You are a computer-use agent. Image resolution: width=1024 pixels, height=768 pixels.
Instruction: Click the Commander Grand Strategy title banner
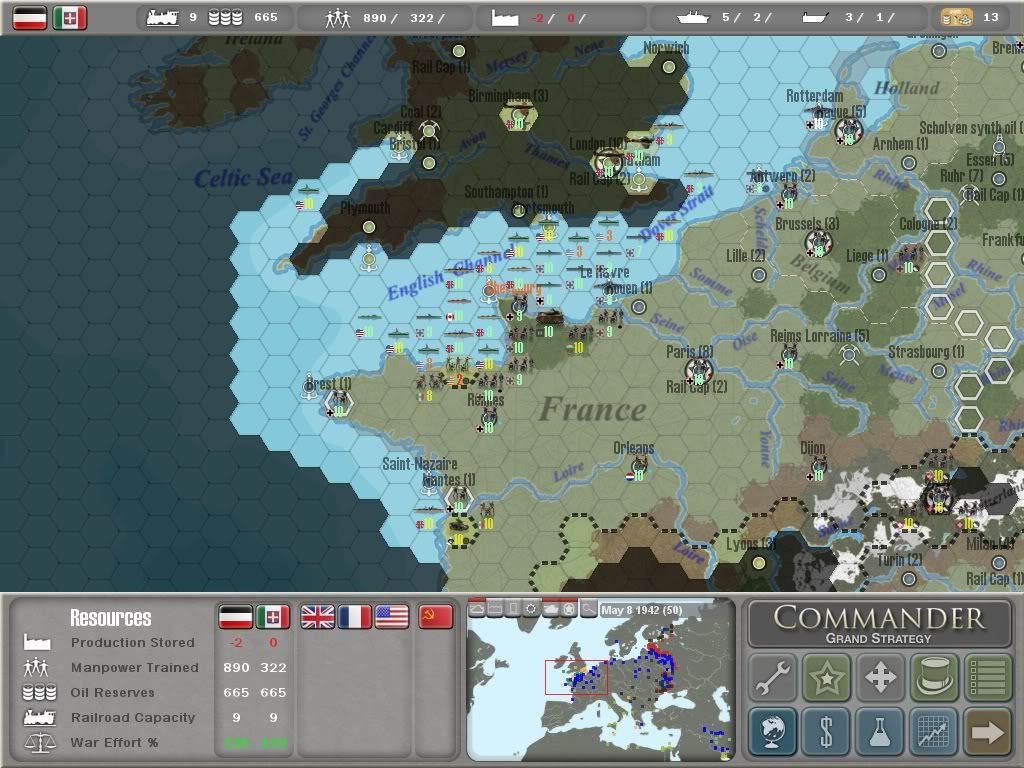[880, 624]
